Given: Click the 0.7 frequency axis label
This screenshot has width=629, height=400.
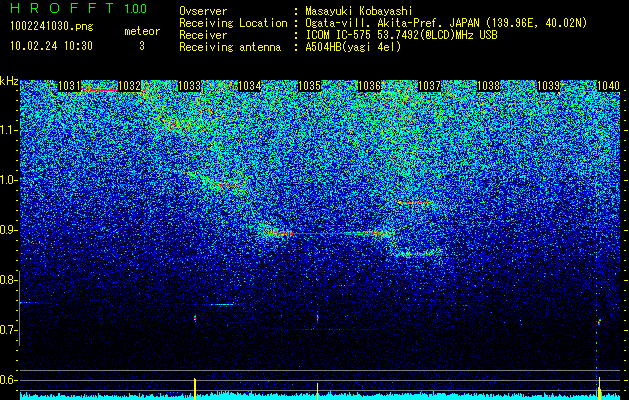Looking at the screenshot, I should pos(8,330).
